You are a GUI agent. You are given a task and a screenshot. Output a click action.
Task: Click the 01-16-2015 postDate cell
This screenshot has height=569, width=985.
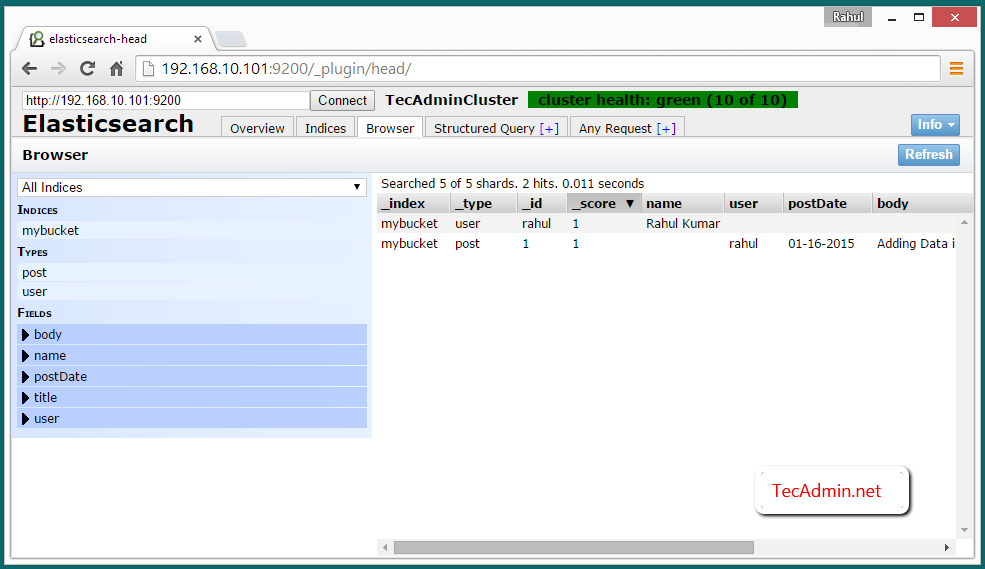(821, 244)
